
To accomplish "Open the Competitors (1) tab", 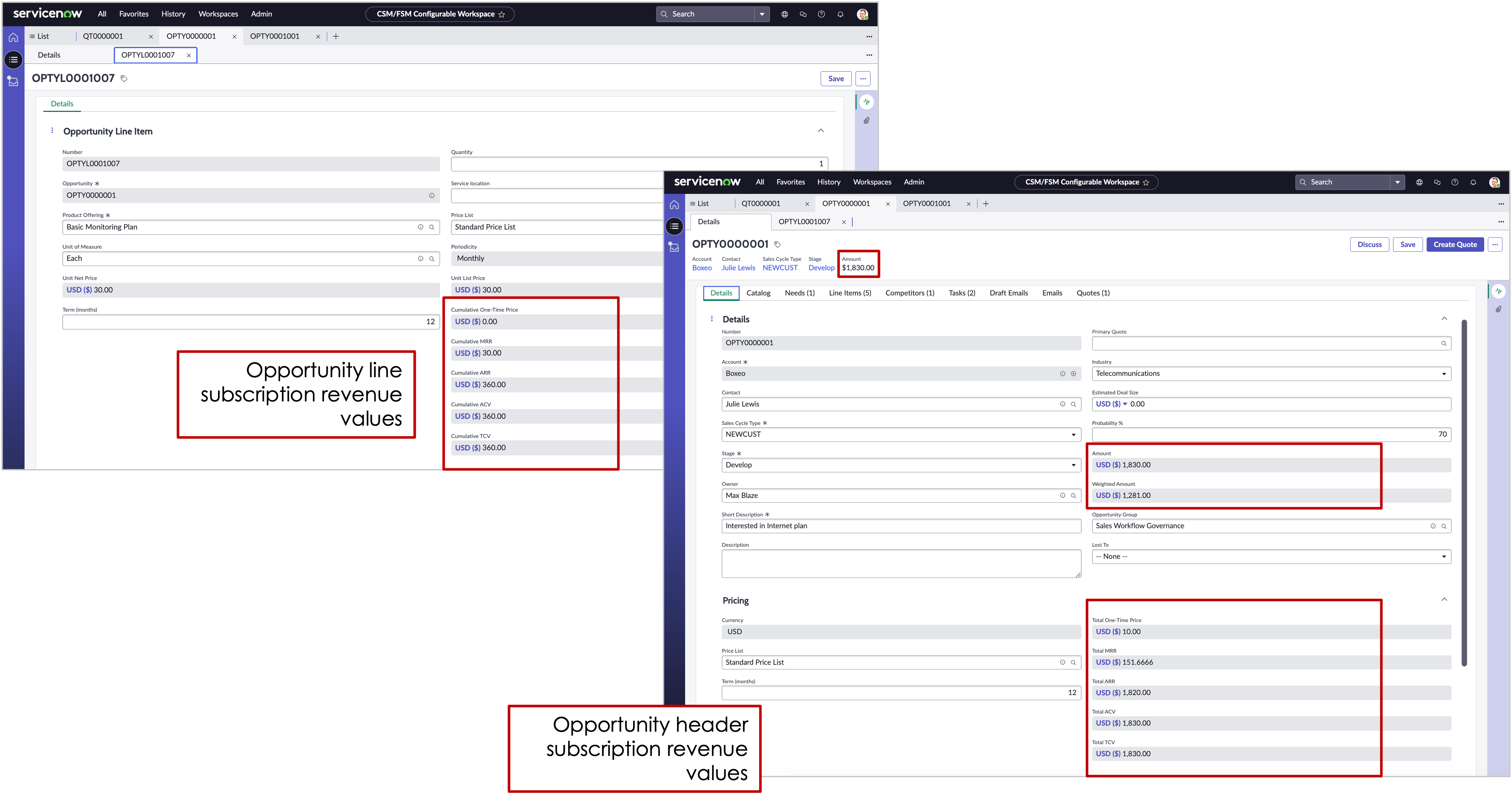I will 910,294.
